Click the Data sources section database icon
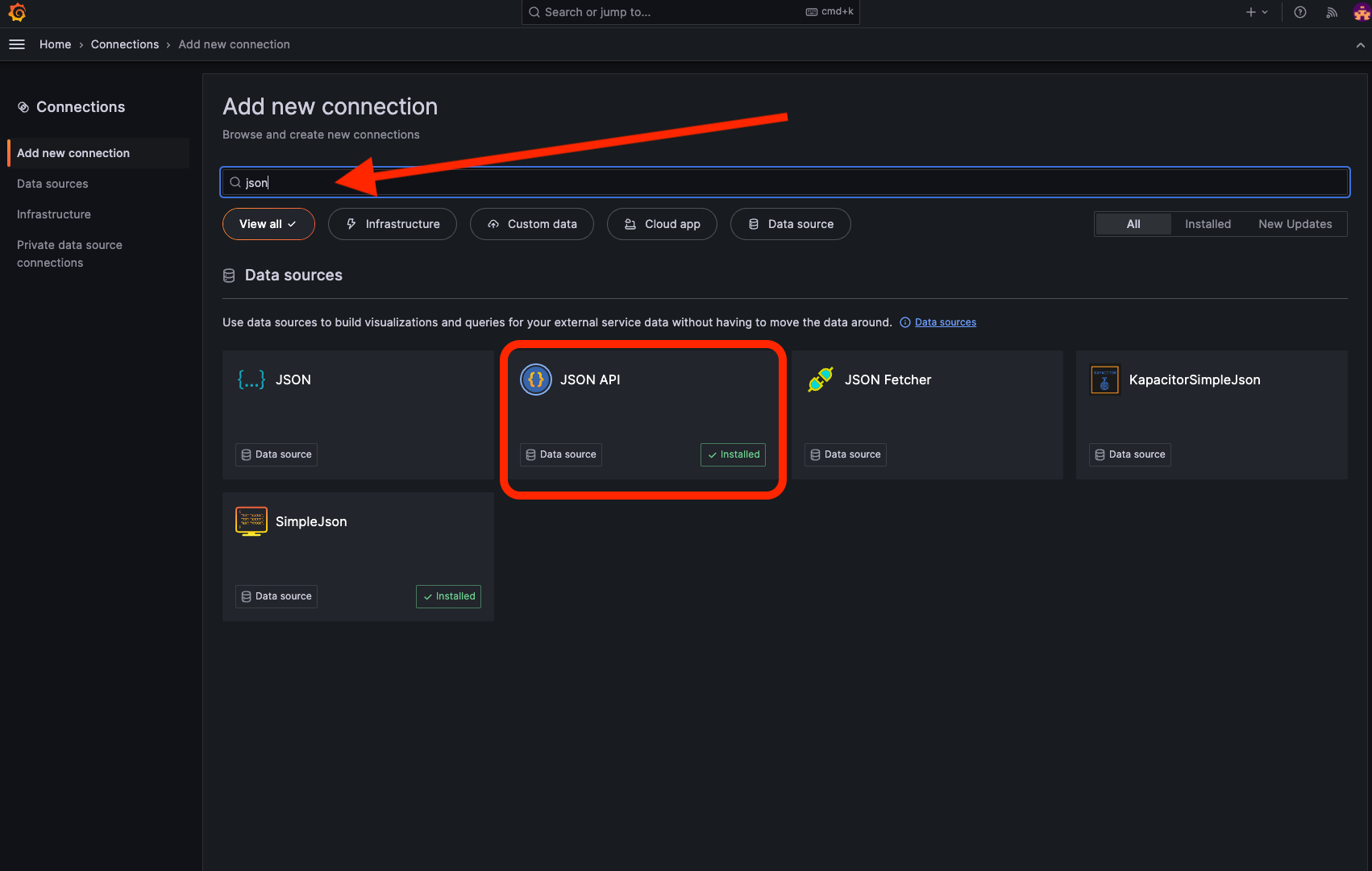 tap(229, 276)
